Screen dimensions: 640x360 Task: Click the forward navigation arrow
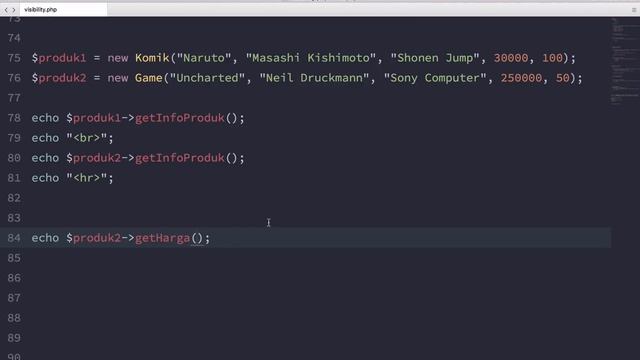click(x=13, y=10)
